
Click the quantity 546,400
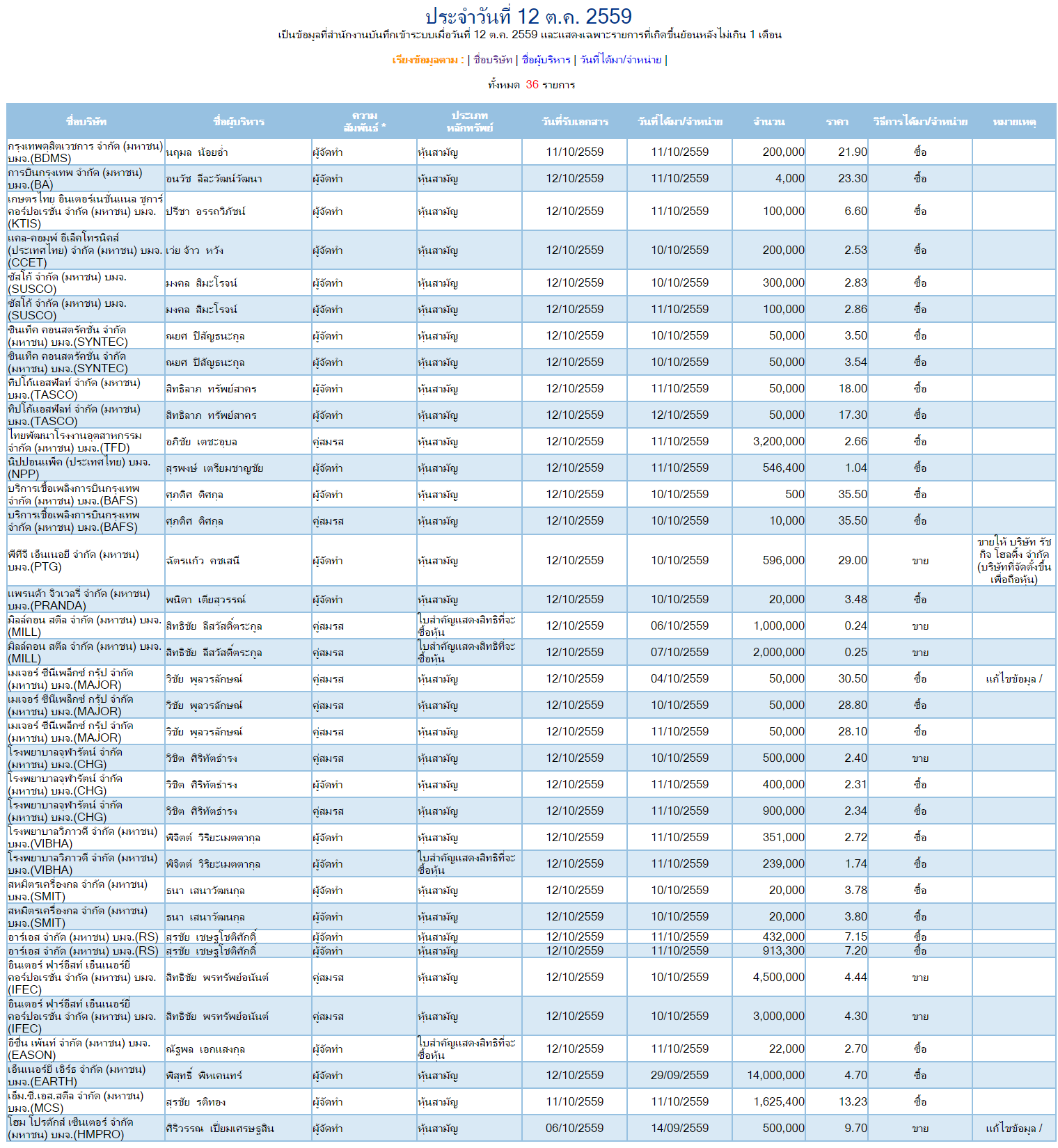point(783,468)
